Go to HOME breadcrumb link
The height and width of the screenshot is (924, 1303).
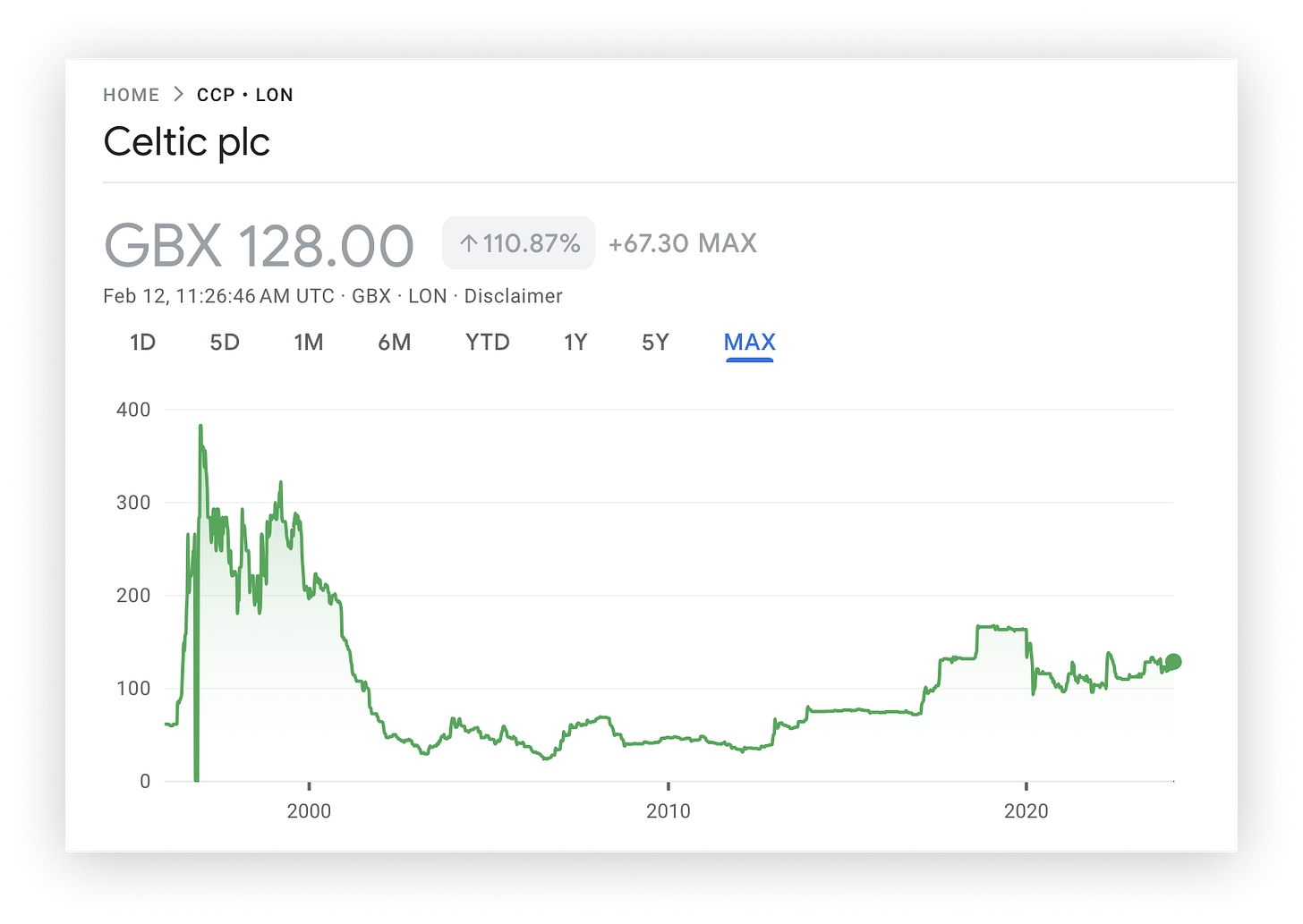click(x=132, y=95)
